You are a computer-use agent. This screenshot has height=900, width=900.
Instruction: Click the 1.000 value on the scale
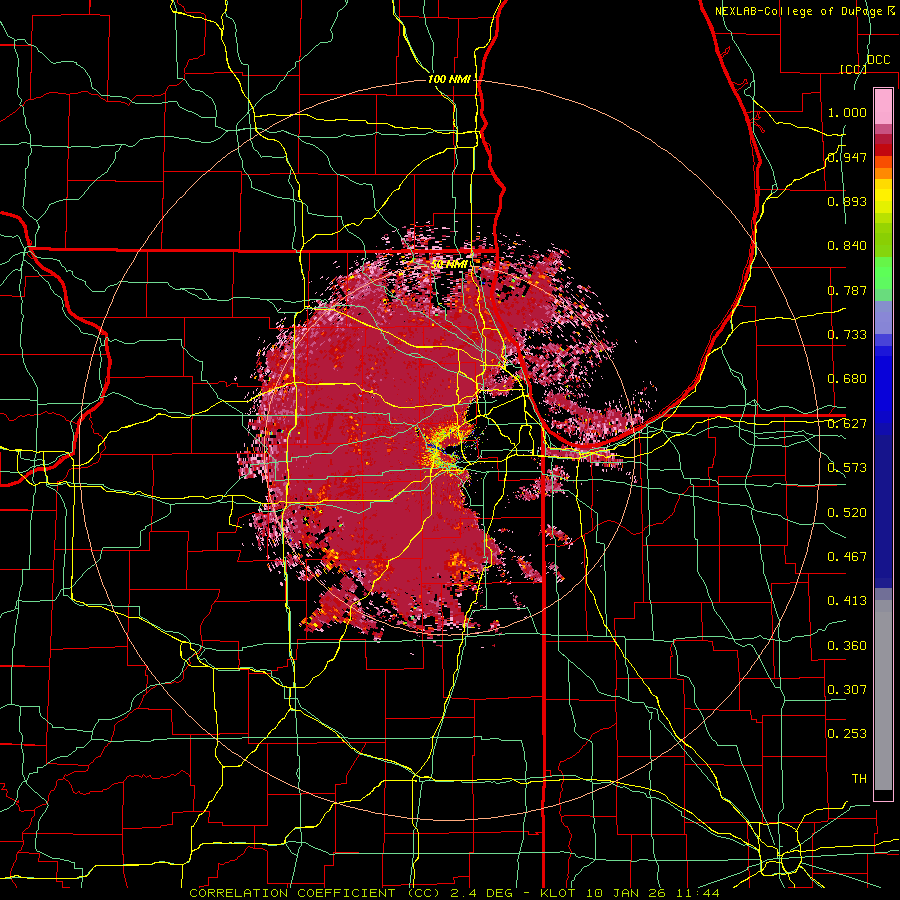point(847,112)
